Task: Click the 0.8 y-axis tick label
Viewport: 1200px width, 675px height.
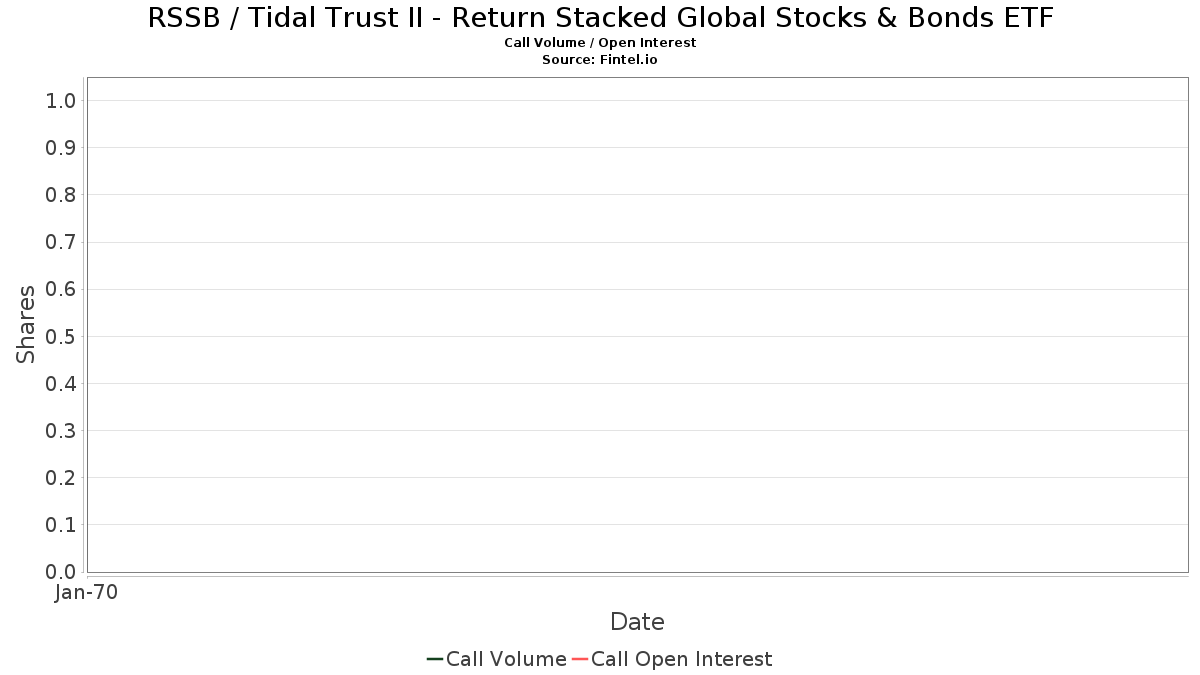Action: (61, 195)
